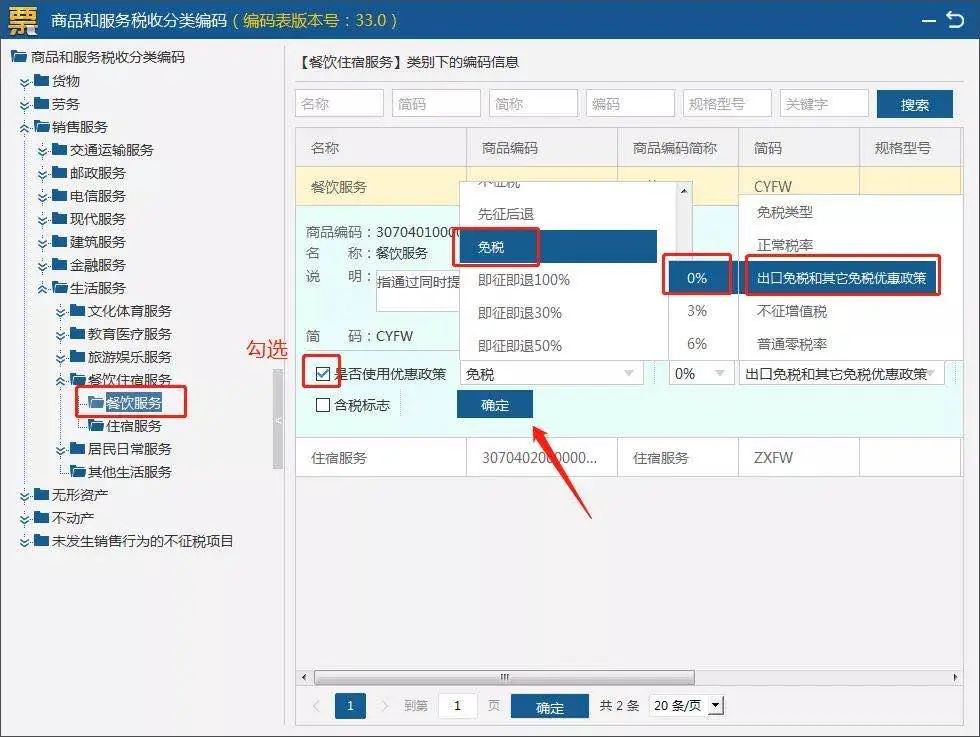The width and height of the screenshot is (980, 737).
Task: Click the 规格型号 search input field
Action: tap(728, 103)
